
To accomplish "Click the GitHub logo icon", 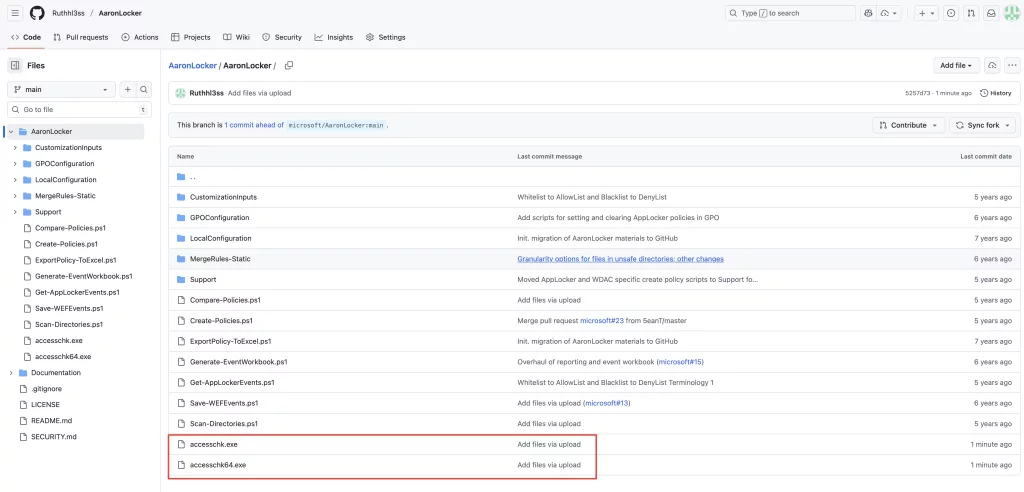I will 37,13.
